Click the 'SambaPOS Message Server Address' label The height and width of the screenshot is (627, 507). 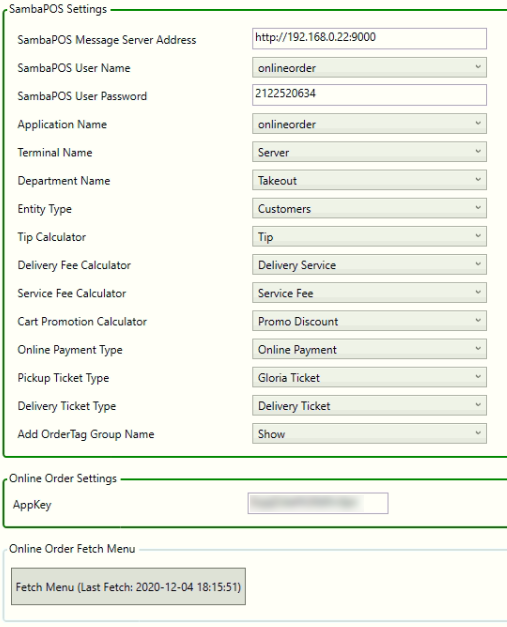[107, 40]
